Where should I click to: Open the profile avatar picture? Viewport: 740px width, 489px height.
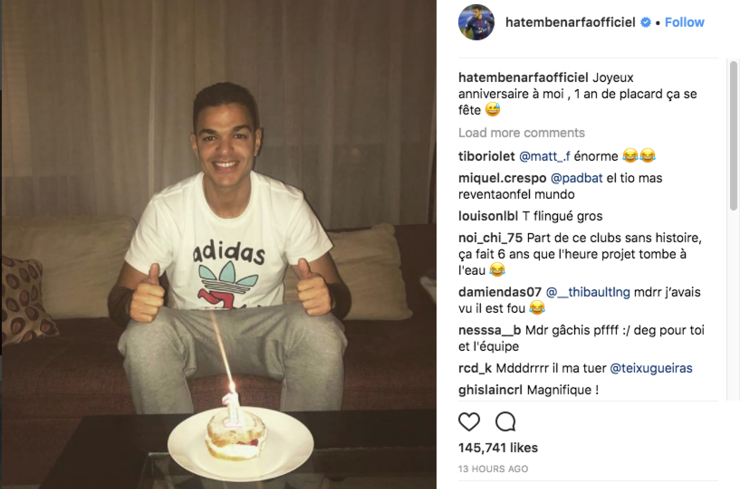476,22
